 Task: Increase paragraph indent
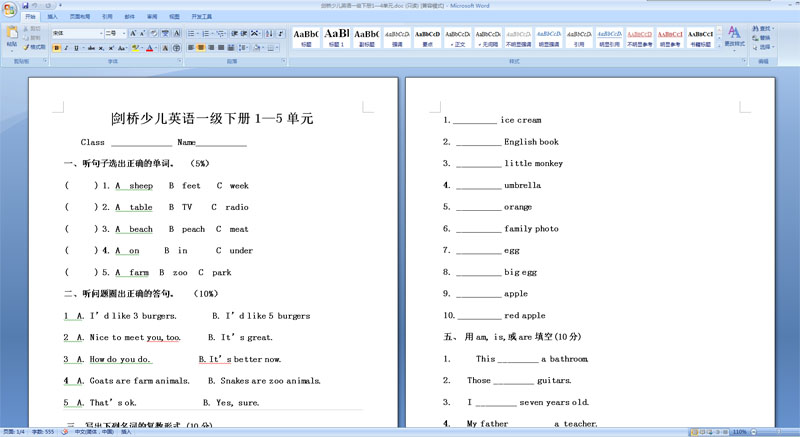(x=244, y=33)
